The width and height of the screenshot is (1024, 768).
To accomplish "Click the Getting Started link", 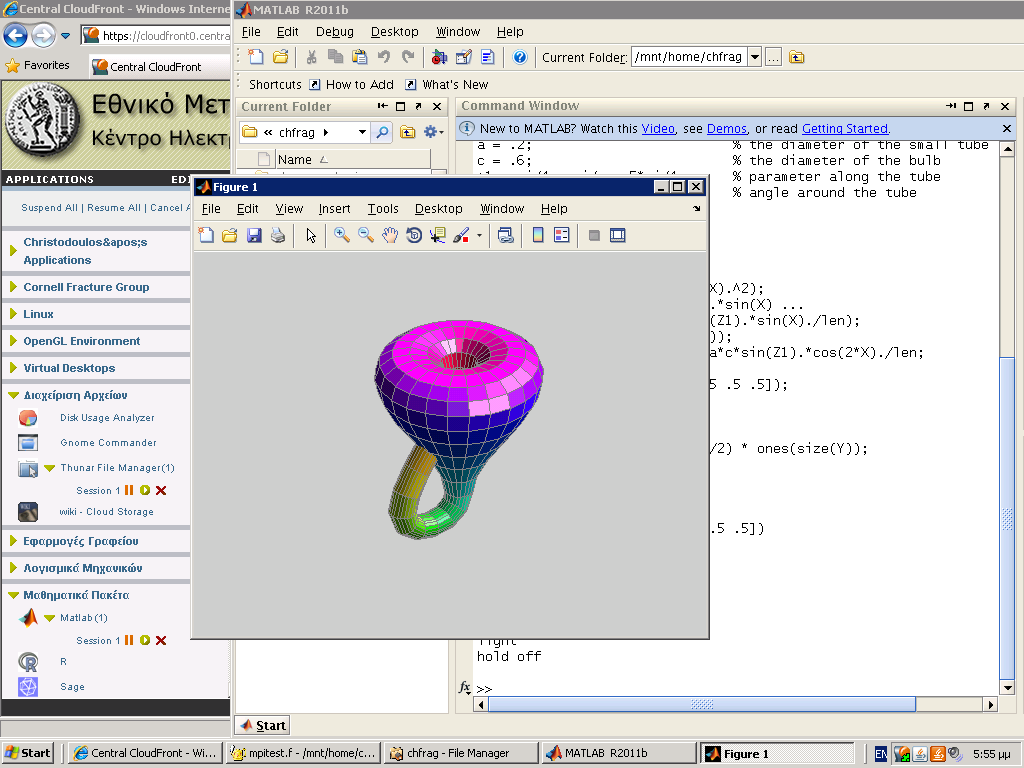I will tap(844, 129).
